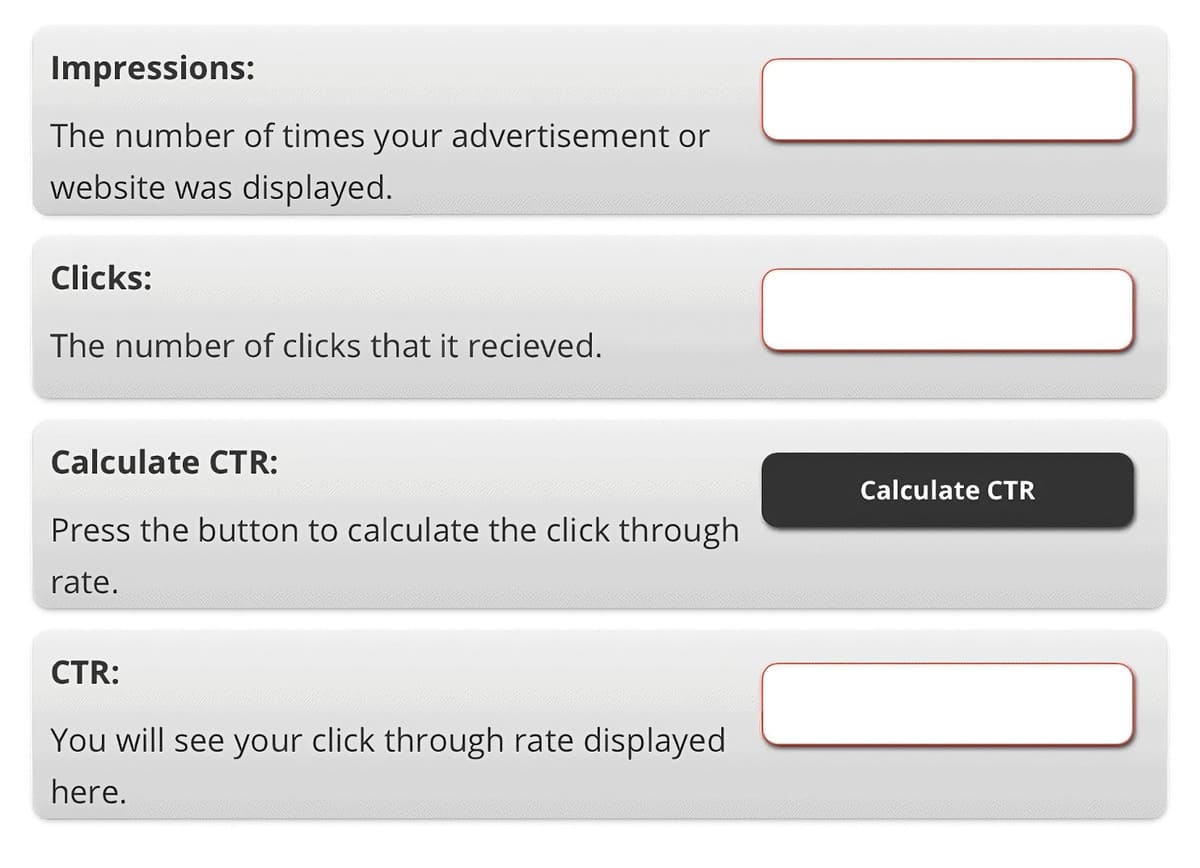Image resolution: width=1200 pixels, height=868 pixels.
Task: Click the word "rate." ending the Calculate CTR description
Action: [x=84, y=582]
